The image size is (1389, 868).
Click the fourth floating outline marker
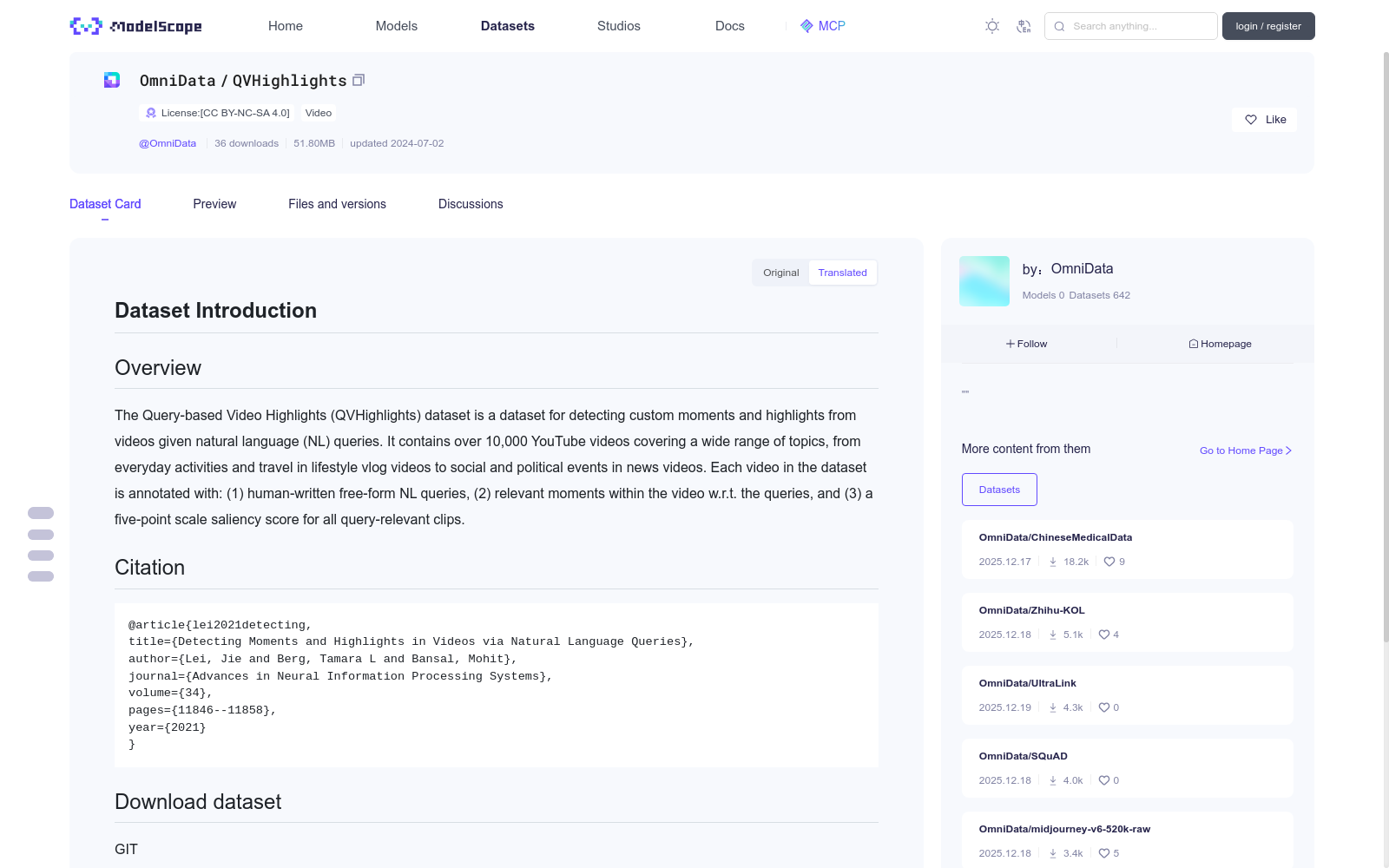41,576
